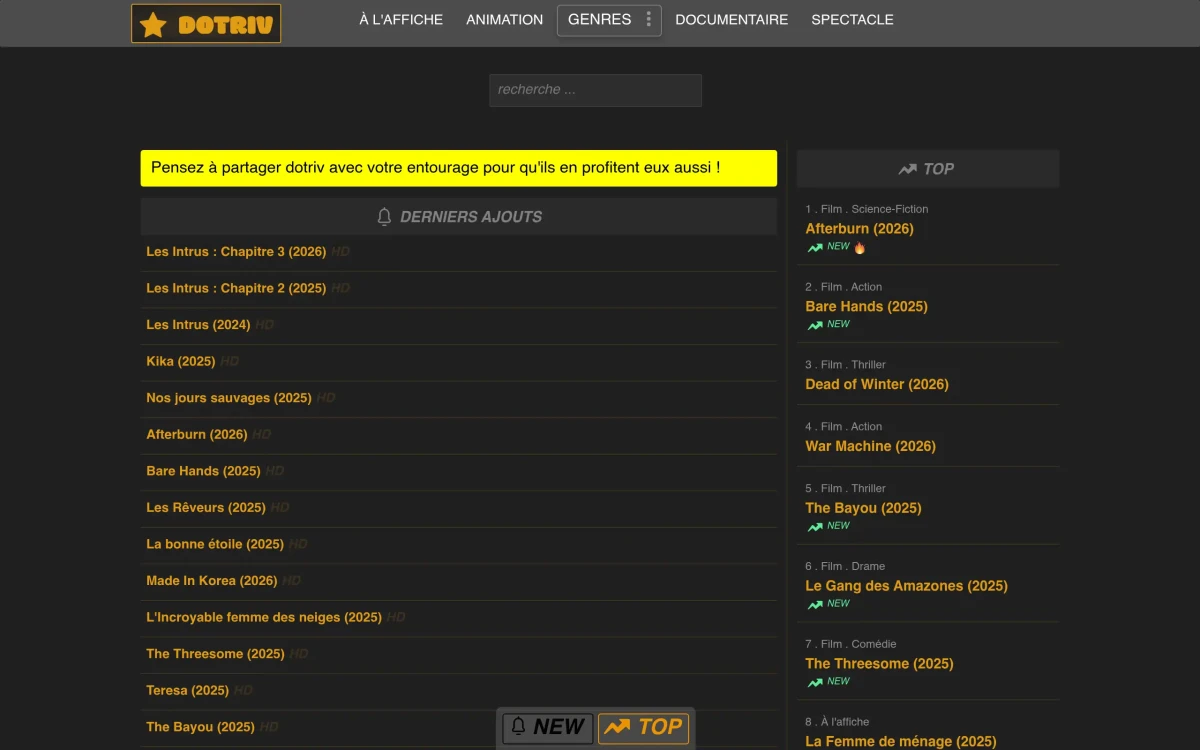Click HD badge beside Made In Korea (2026)
1200x750 pixels.
pyautogui.click(x=291, y=581)
